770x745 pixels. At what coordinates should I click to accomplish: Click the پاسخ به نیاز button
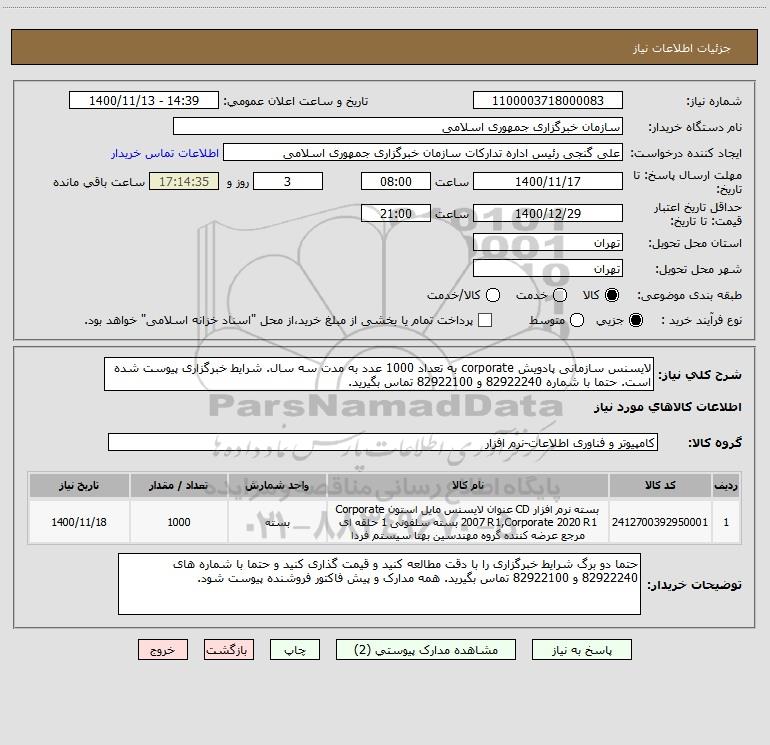[x=581, y=650]
